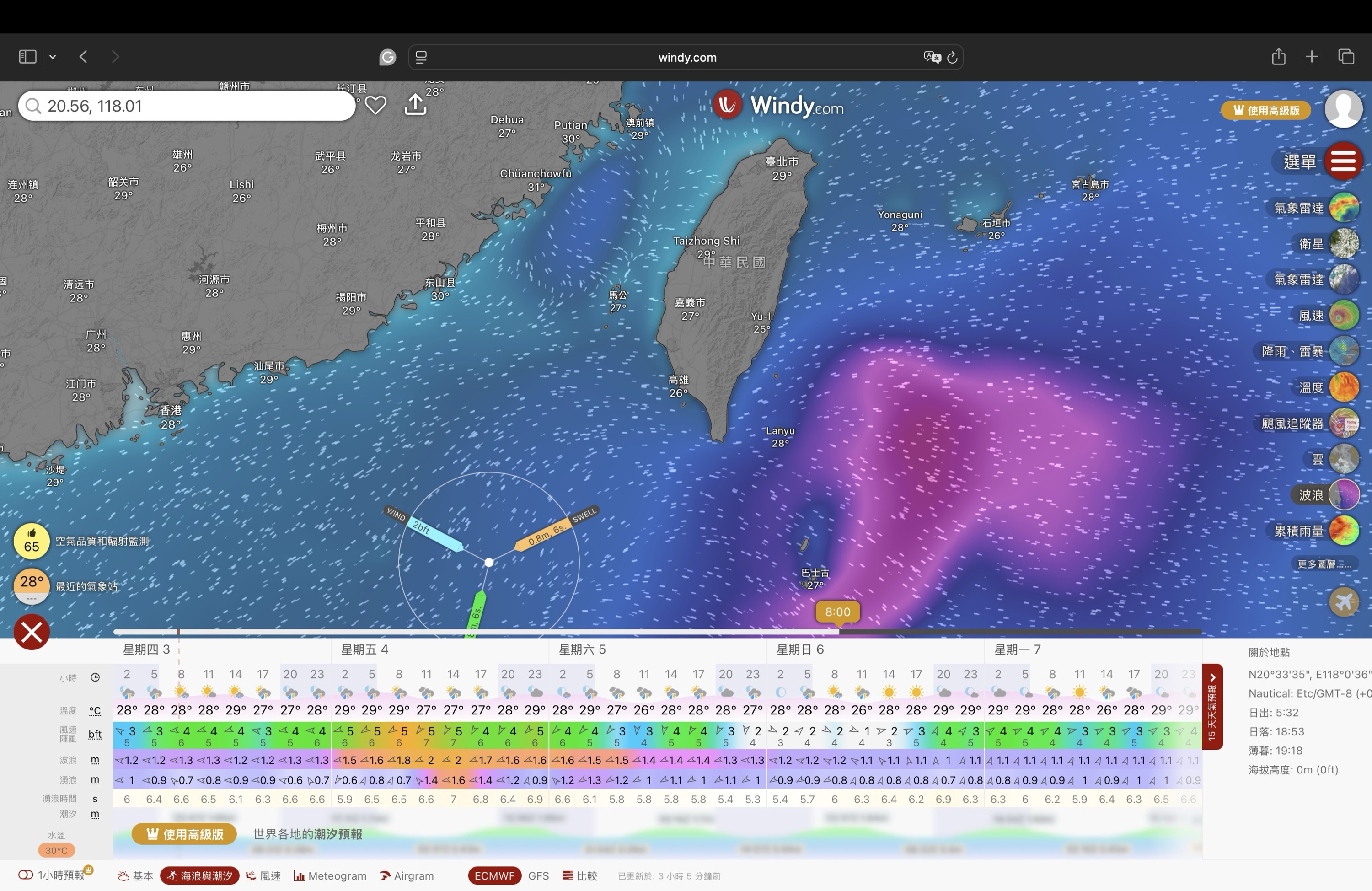Click the 8:00 timeline slider handle
The height and width of the screenshot is (891, 1372).
point(837,612)
